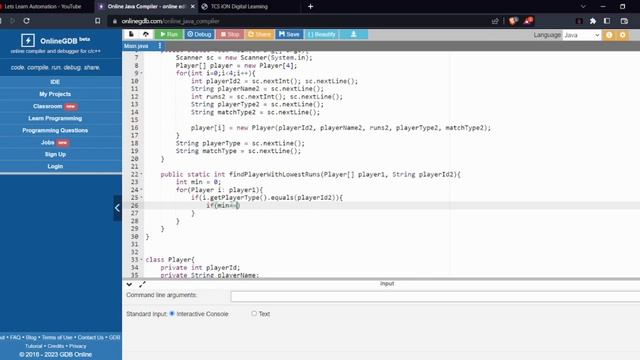Place cursor on line 26 if(min statement
Viewport: 640px width, 360px height.
click(x=223, y=205)
